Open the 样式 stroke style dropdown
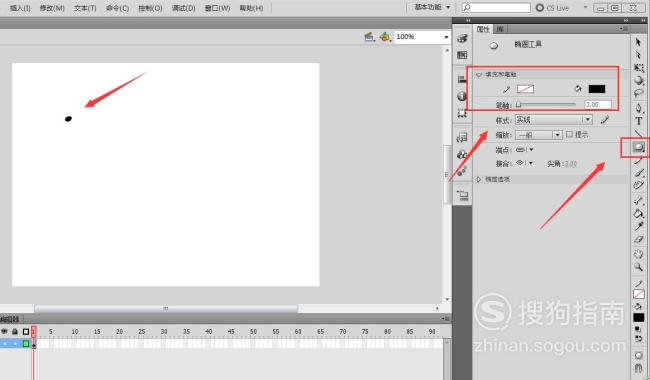 553,120
